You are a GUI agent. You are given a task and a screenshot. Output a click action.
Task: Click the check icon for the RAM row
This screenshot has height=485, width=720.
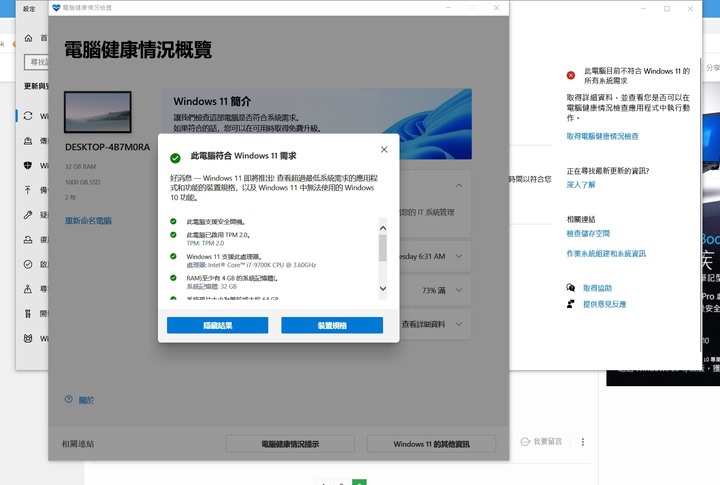coord(173,278)
